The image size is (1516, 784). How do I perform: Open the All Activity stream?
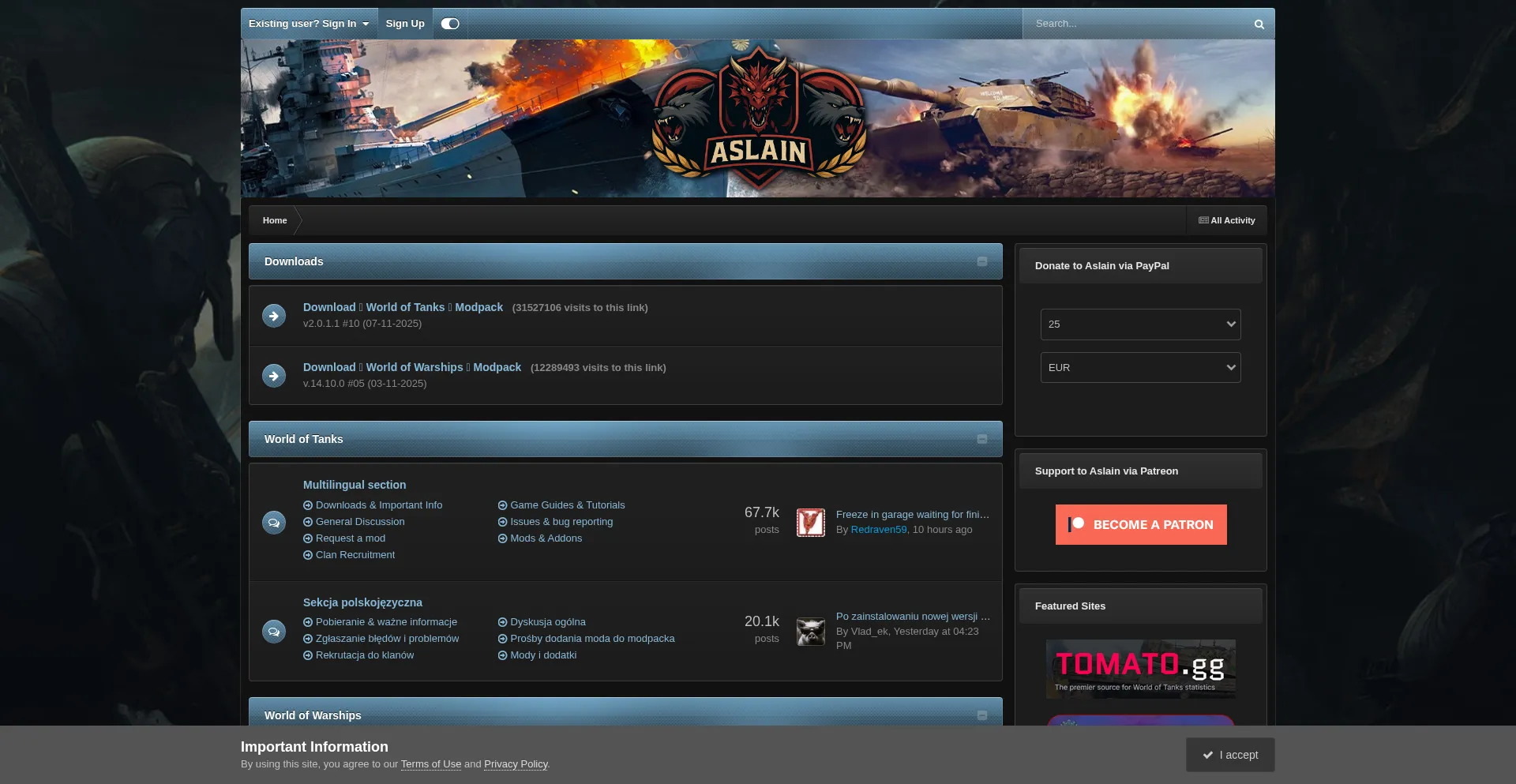(x=1226, y=221)
